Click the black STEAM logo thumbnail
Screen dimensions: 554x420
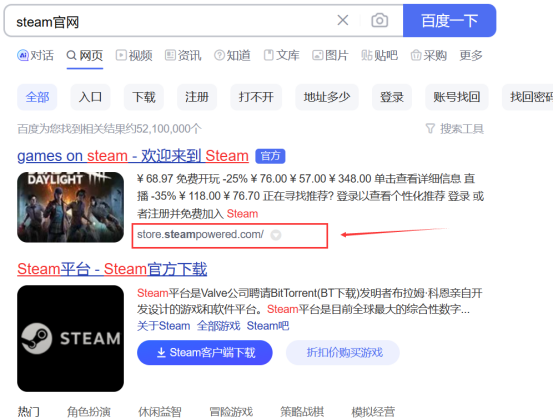point(70,338)
